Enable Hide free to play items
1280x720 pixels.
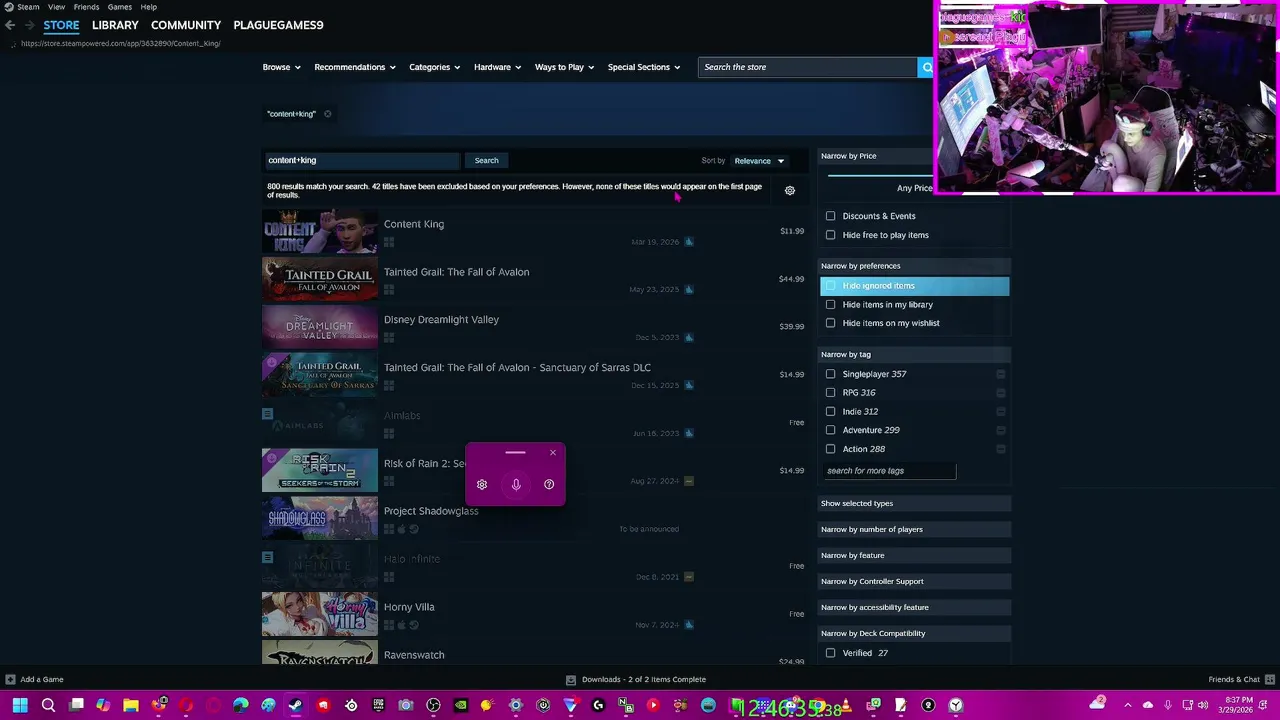point(830,235)
